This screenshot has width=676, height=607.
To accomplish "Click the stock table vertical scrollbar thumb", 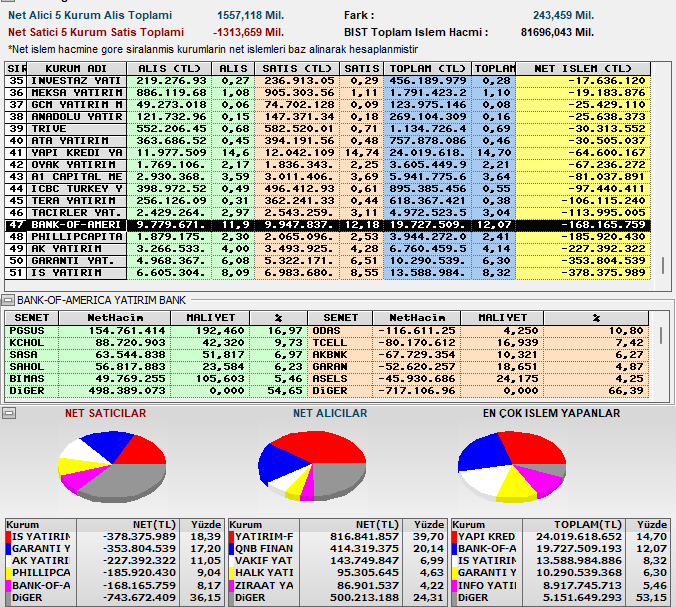I will [x=661, y=335].
